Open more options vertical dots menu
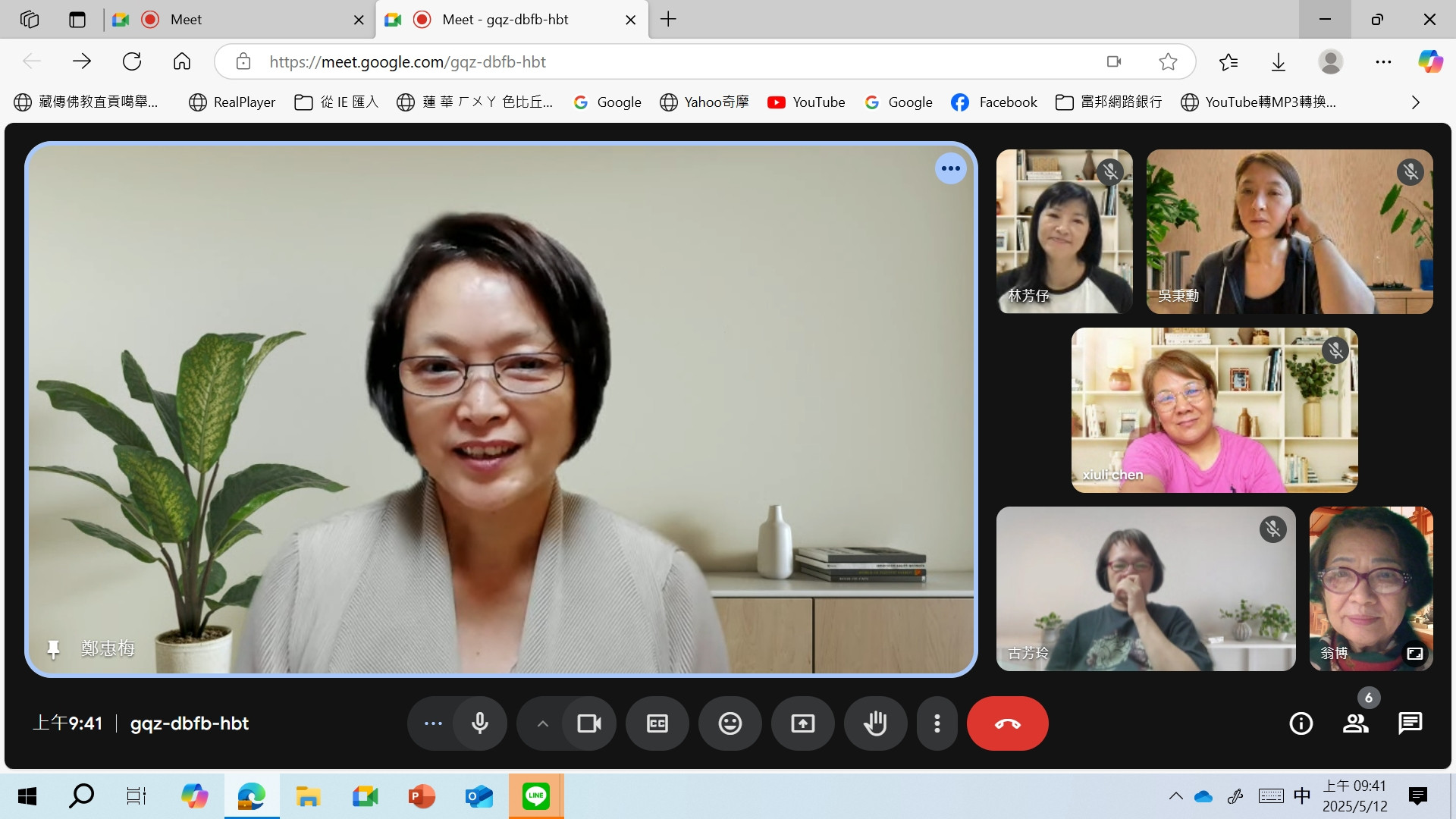The width and height of the screenshot is (1456, 819). (937, 723)
